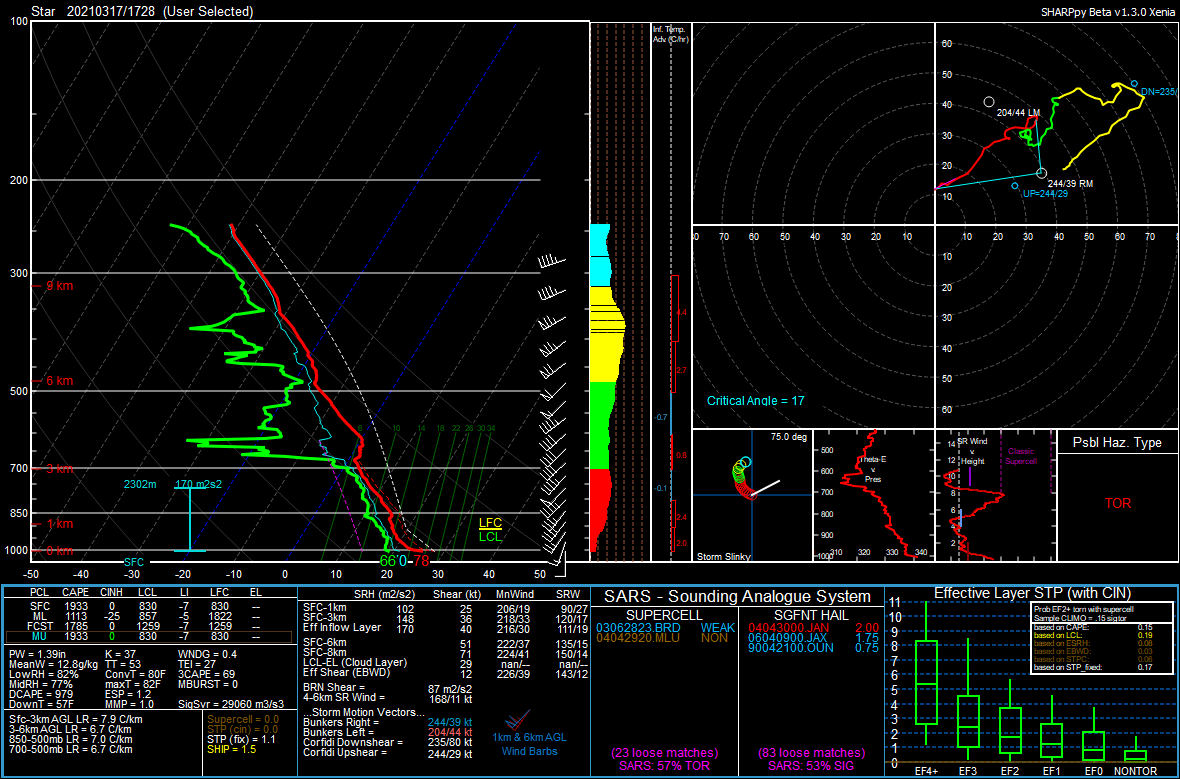This screenshot has width=1180, height=779.
Task: Click the '244/39 RM' hodograph marker label
Action: click(1071, 184)
